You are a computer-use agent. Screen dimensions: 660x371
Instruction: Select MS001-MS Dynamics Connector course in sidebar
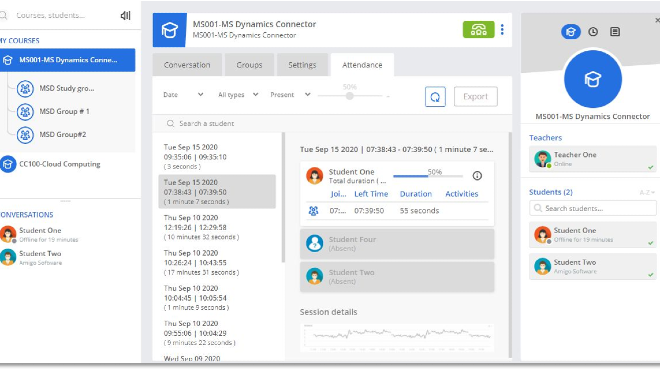tap(67, 60)
